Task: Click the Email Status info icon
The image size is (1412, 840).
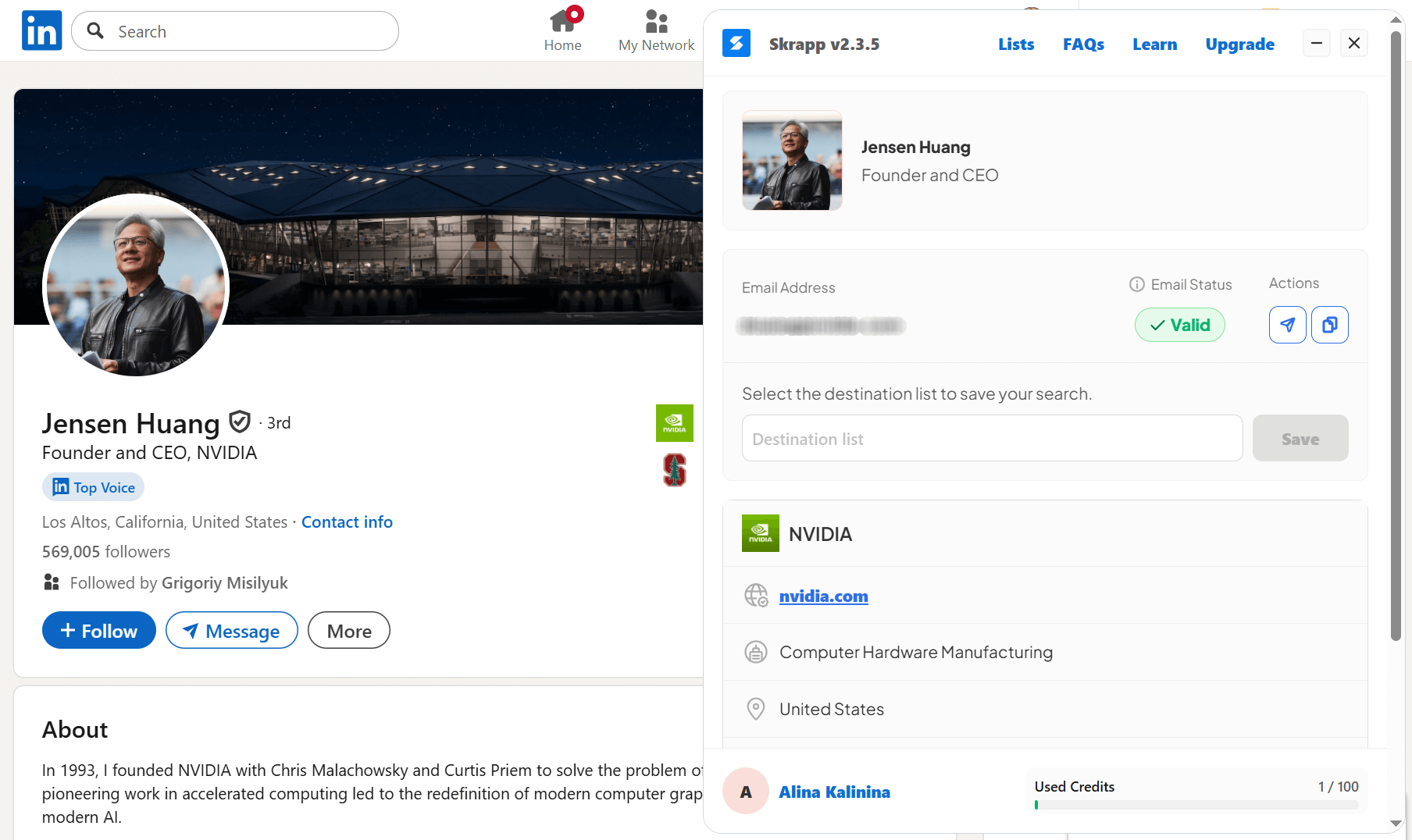Action: pyautogui.click(x=1136, y=285)
